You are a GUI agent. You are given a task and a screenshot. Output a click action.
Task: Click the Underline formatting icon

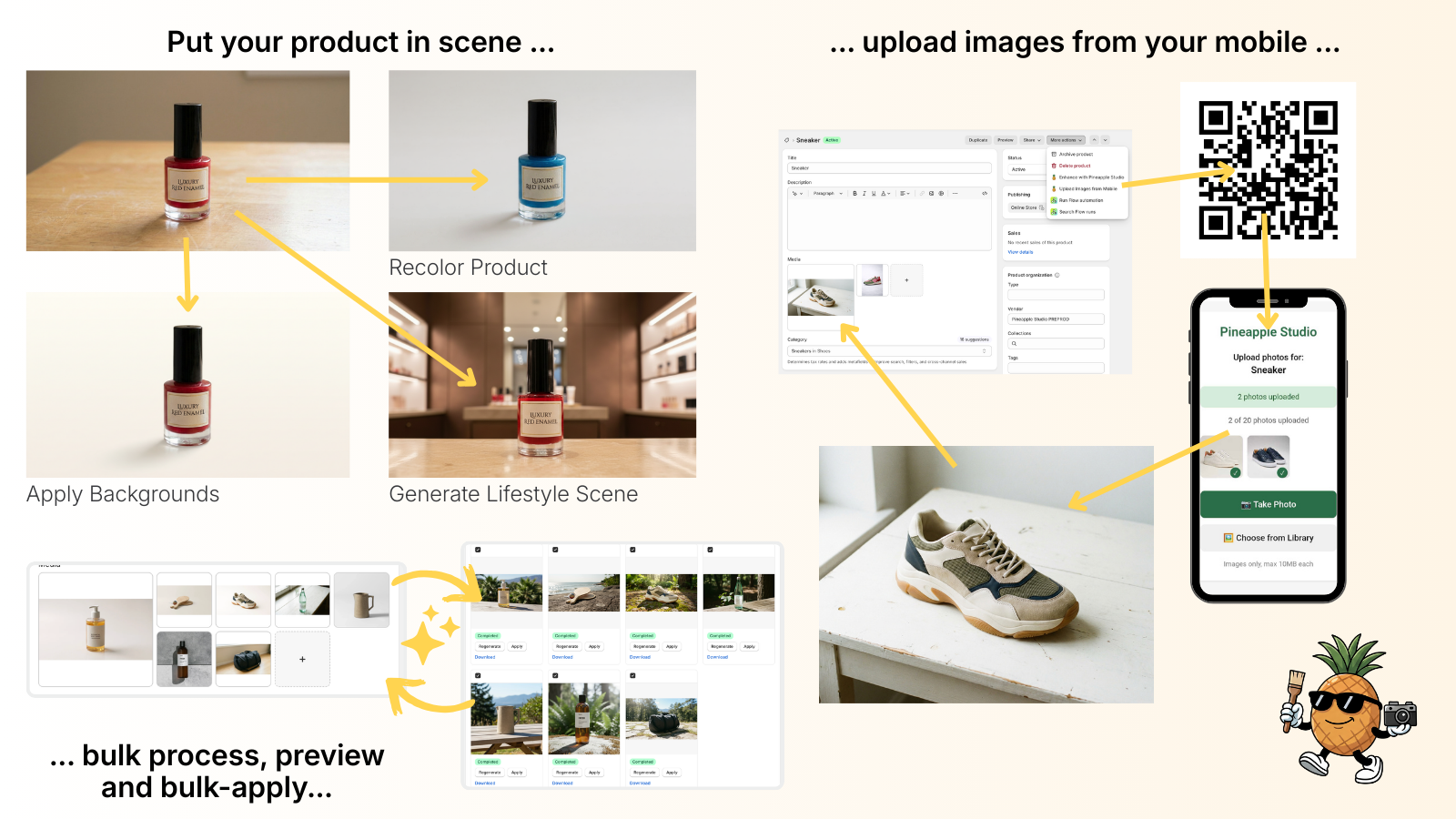[x=874, y=194]
